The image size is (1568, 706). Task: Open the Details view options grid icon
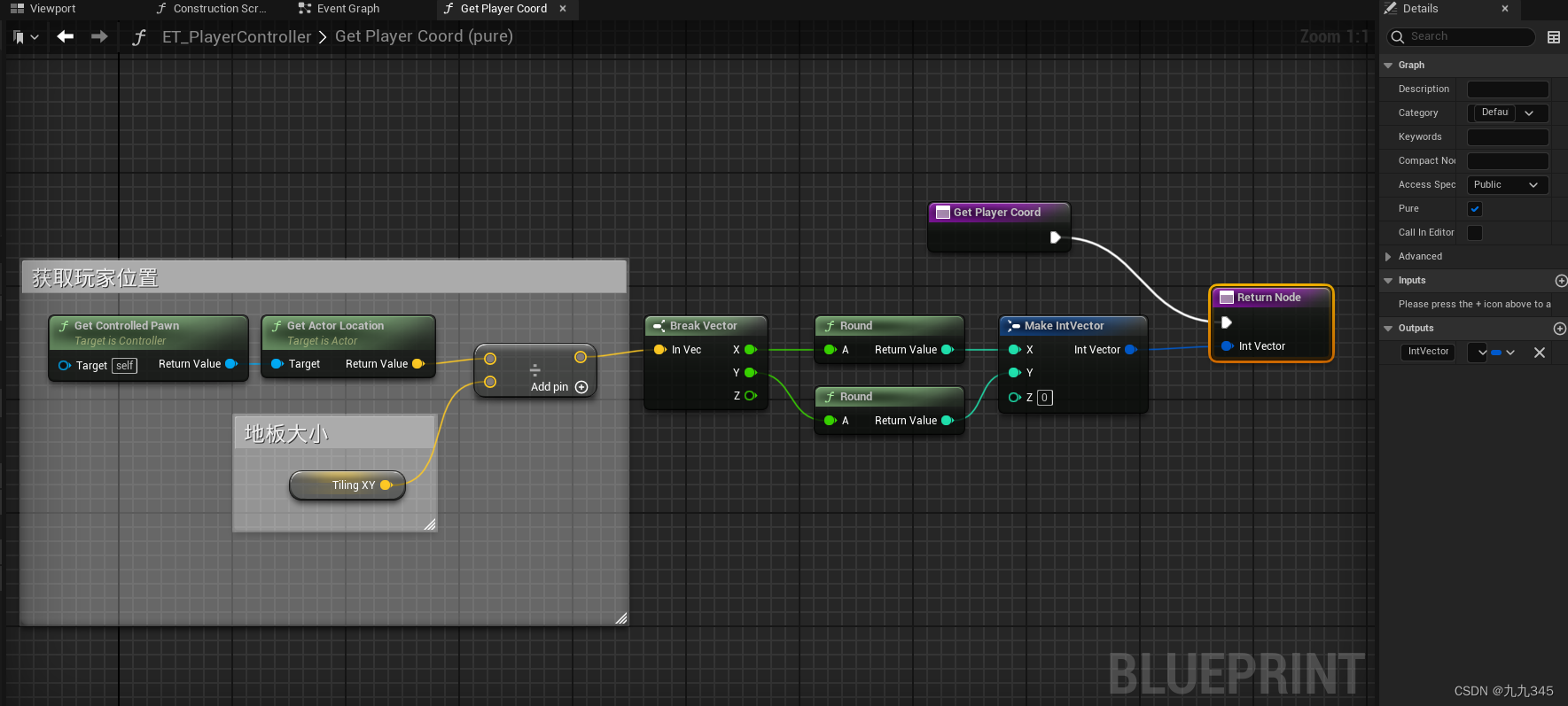click(x=1554, y=37)
